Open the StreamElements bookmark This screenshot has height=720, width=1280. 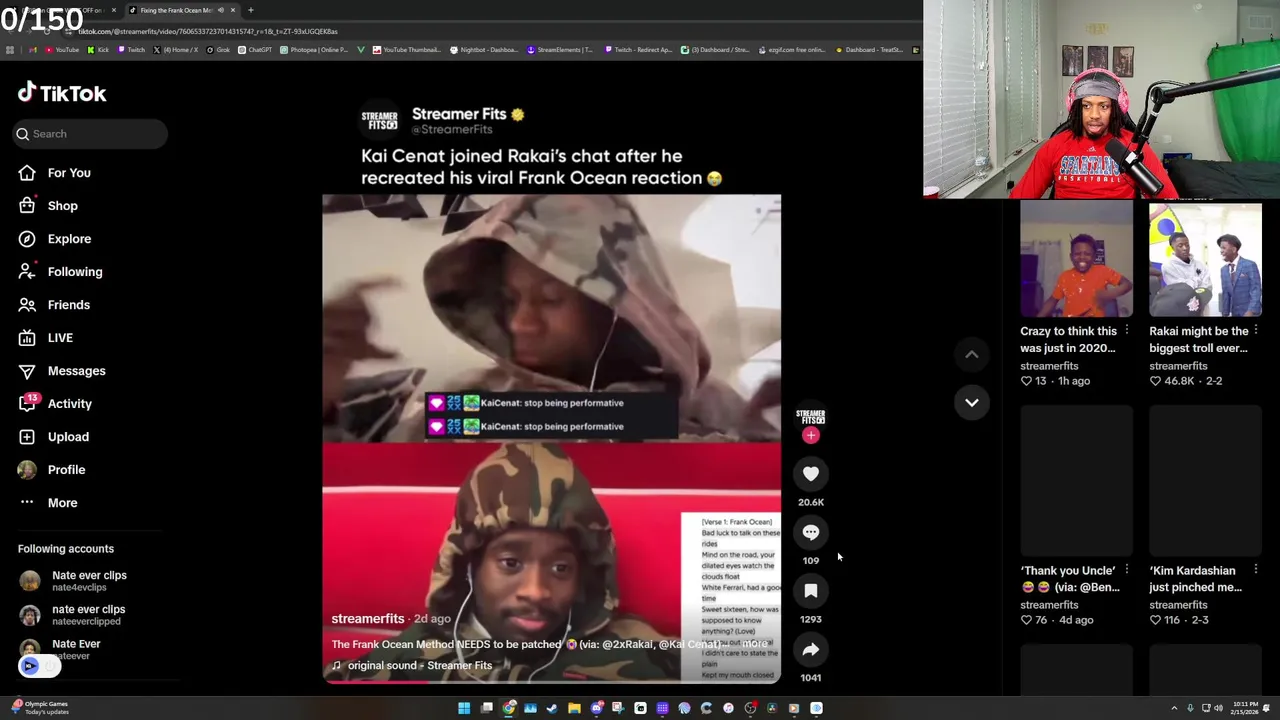[560, 50]
